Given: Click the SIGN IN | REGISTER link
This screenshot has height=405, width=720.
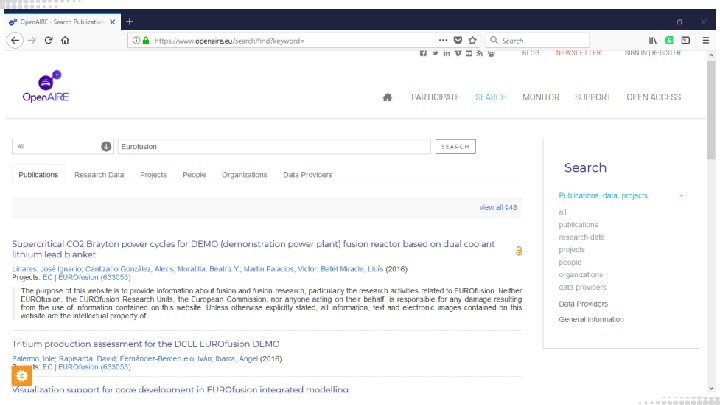Looking at the screenshot, I should pyautogui.click(x=652, y=53).
